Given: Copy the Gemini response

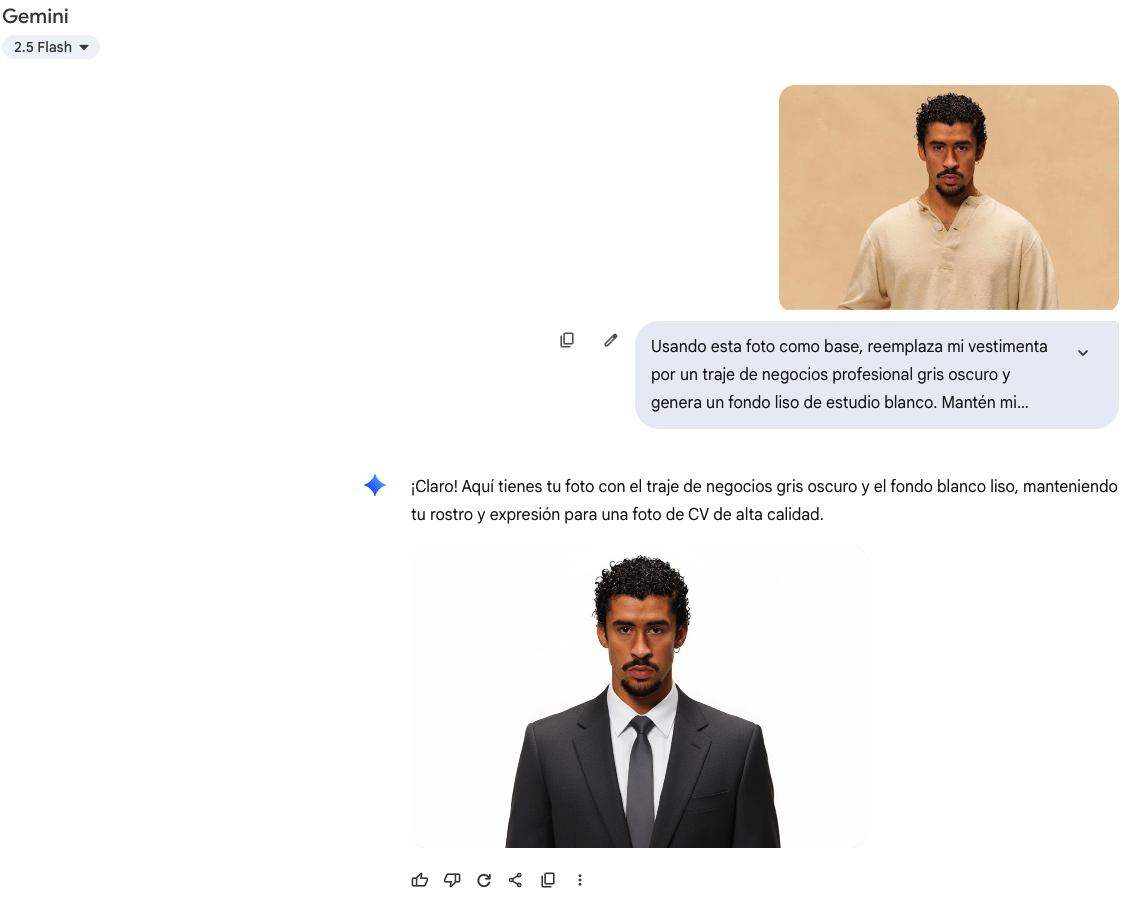Looking at the screenshot, I should (x=548, y=880).
